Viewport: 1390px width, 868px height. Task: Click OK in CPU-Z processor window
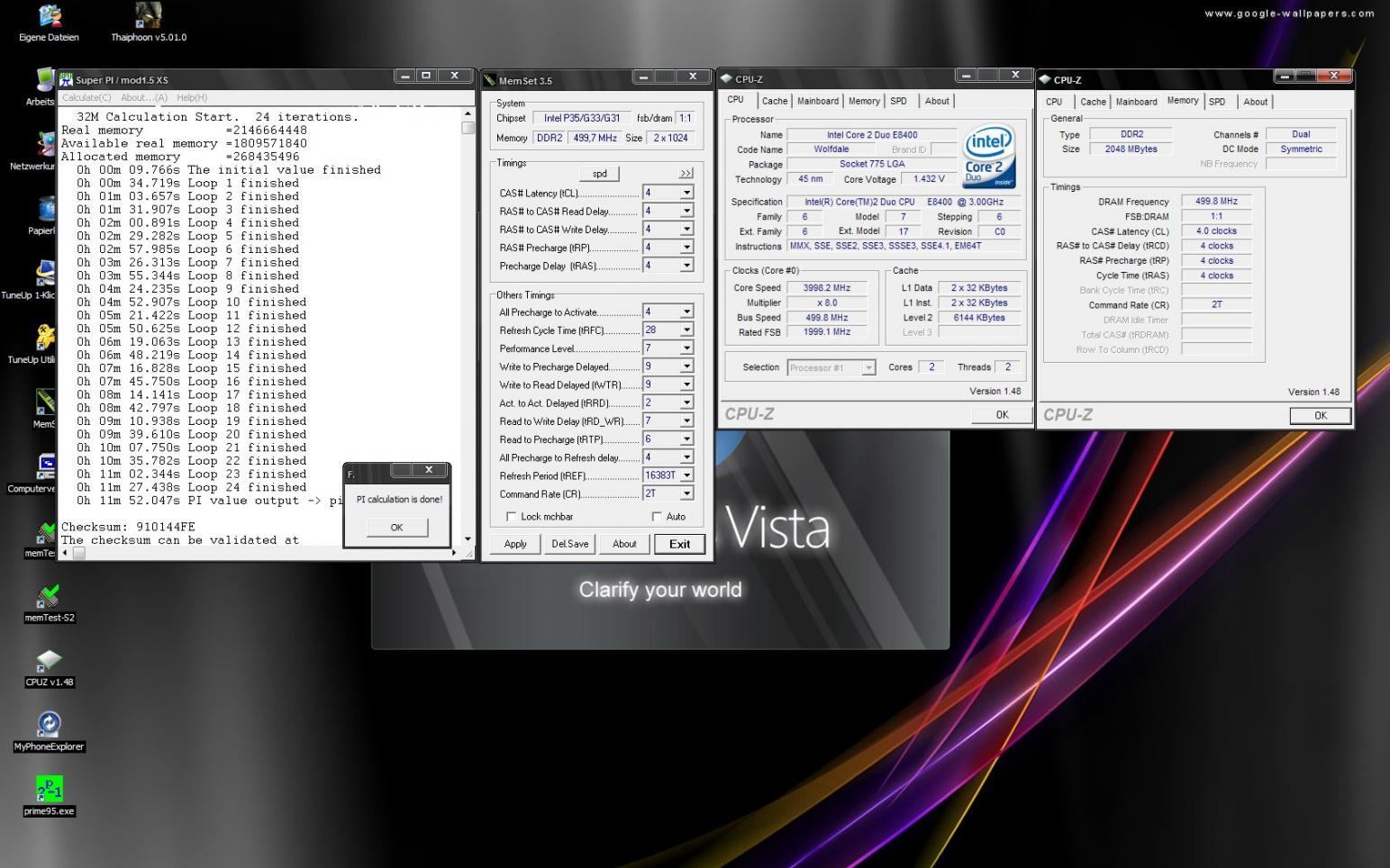click(x=1002, y=415)
